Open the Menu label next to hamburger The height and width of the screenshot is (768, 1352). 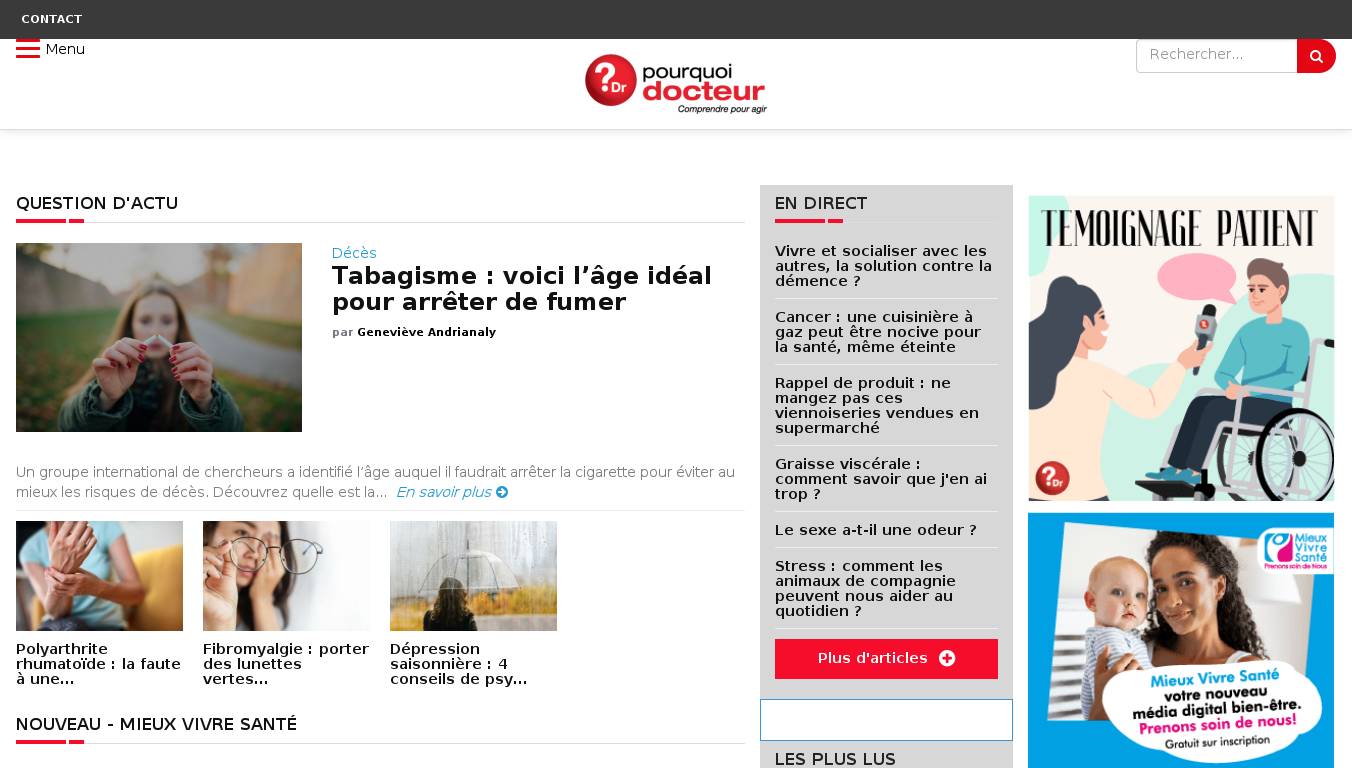point(65,49)
